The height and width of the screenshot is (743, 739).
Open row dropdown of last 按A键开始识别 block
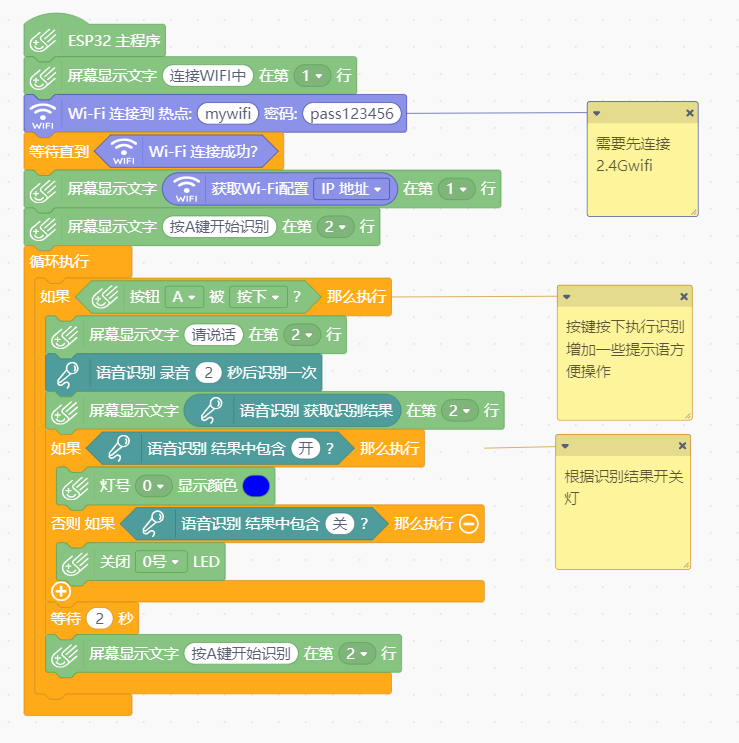[x=357, y=654]
